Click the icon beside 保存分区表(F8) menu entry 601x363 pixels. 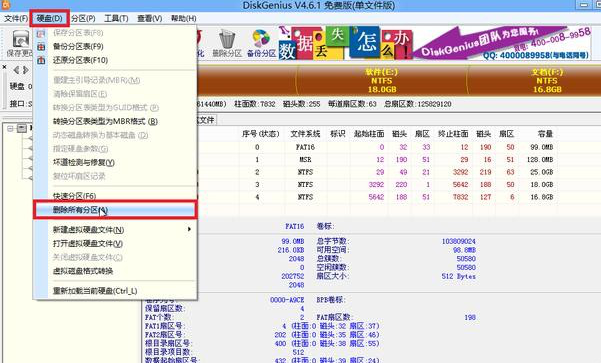(41, 33)
